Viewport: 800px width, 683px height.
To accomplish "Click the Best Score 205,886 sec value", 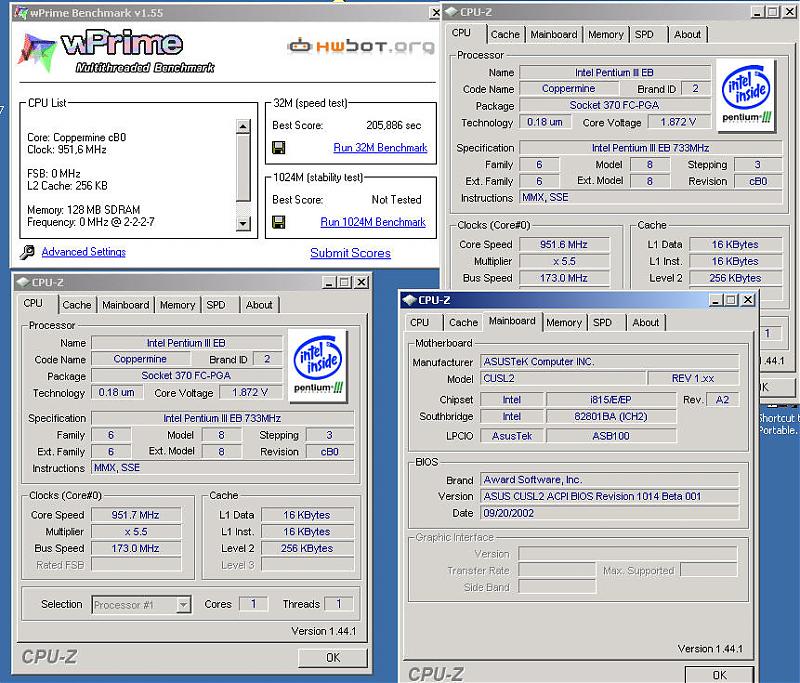I will tap(394, 125).
